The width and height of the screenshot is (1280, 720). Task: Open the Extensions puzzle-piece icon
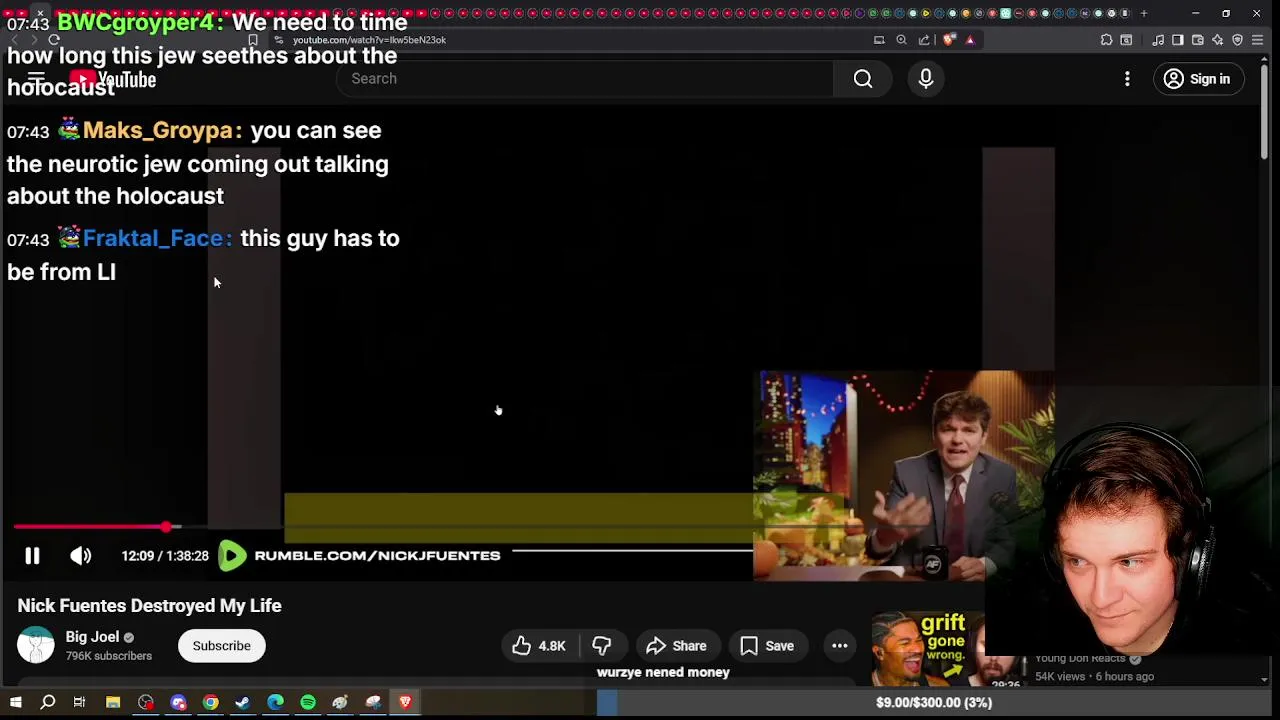click(1106, 40)
